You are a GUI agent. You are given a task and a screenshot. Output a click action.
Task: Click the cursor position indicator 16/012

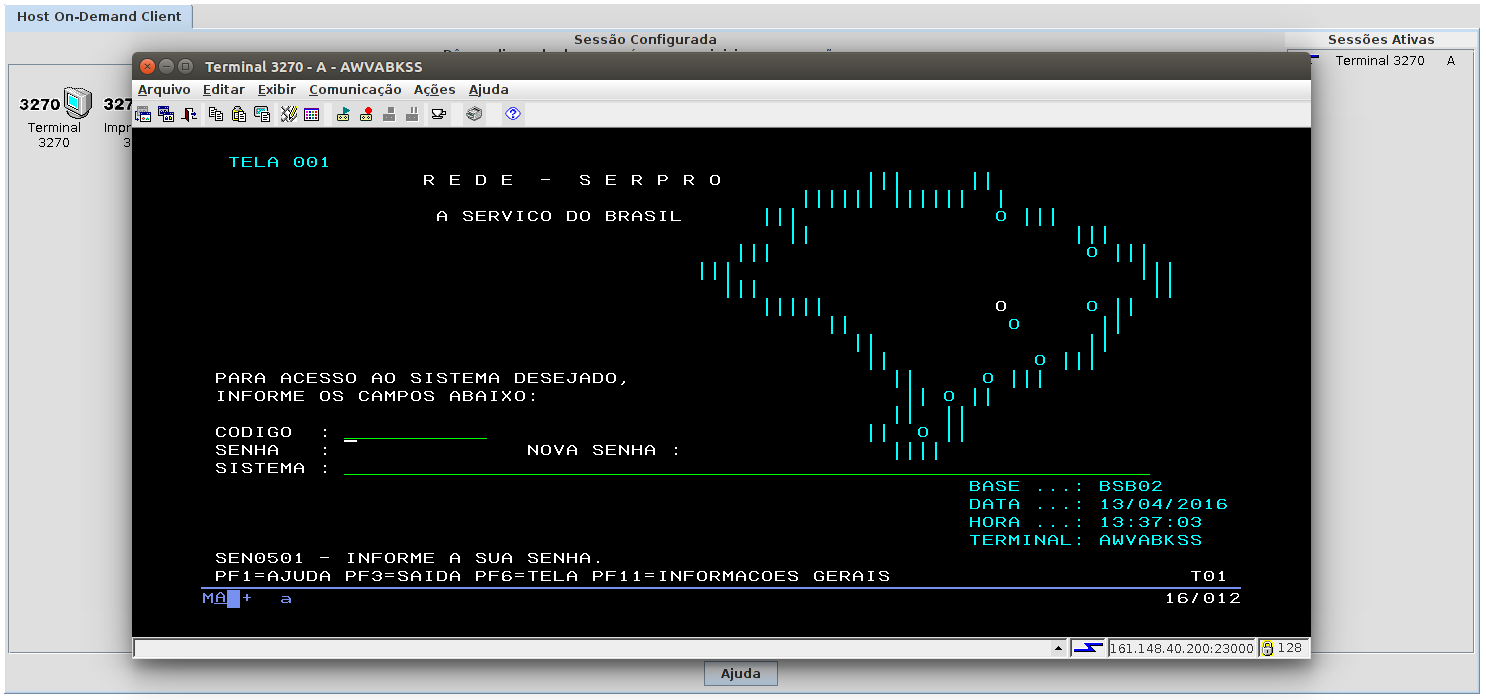[1203, 599]
